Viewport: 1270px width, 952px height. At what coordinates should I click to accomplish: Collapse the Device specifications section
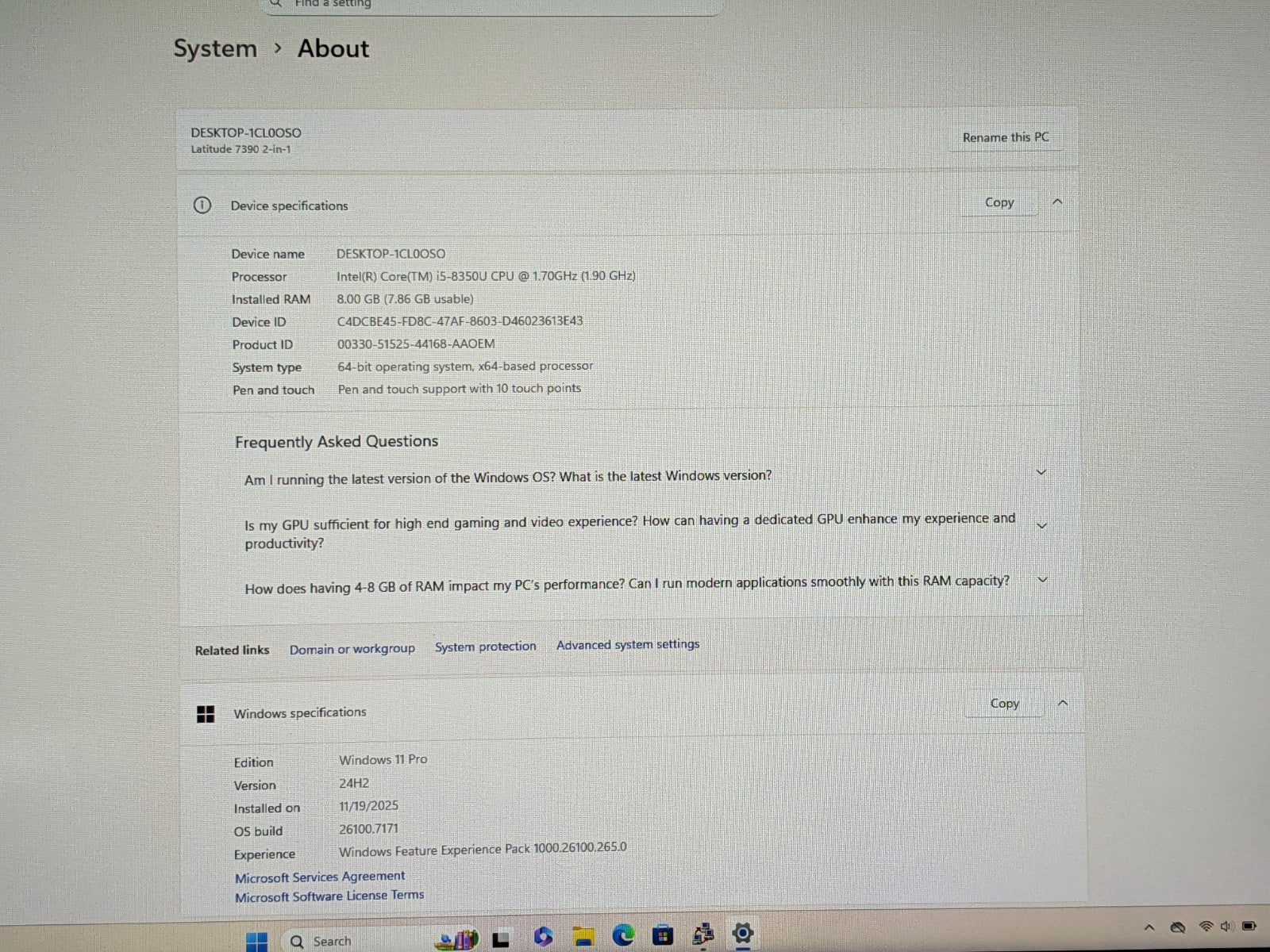click(1057, 202)
